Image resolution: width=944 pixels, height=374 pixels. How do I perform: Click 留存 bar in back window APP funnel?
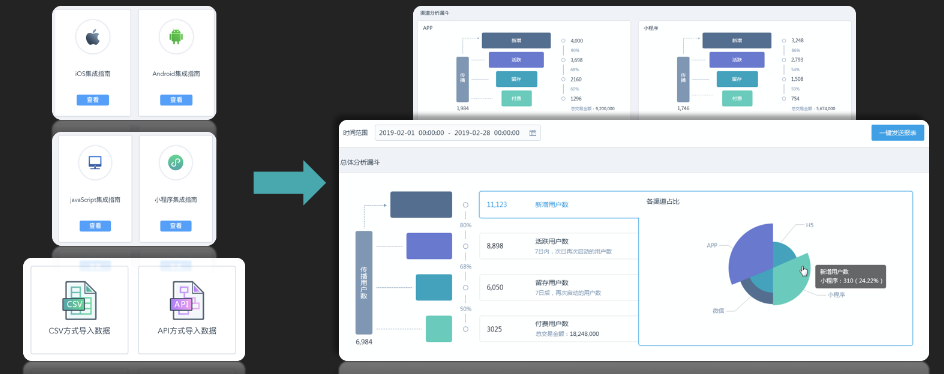click(x=516, y=79)
